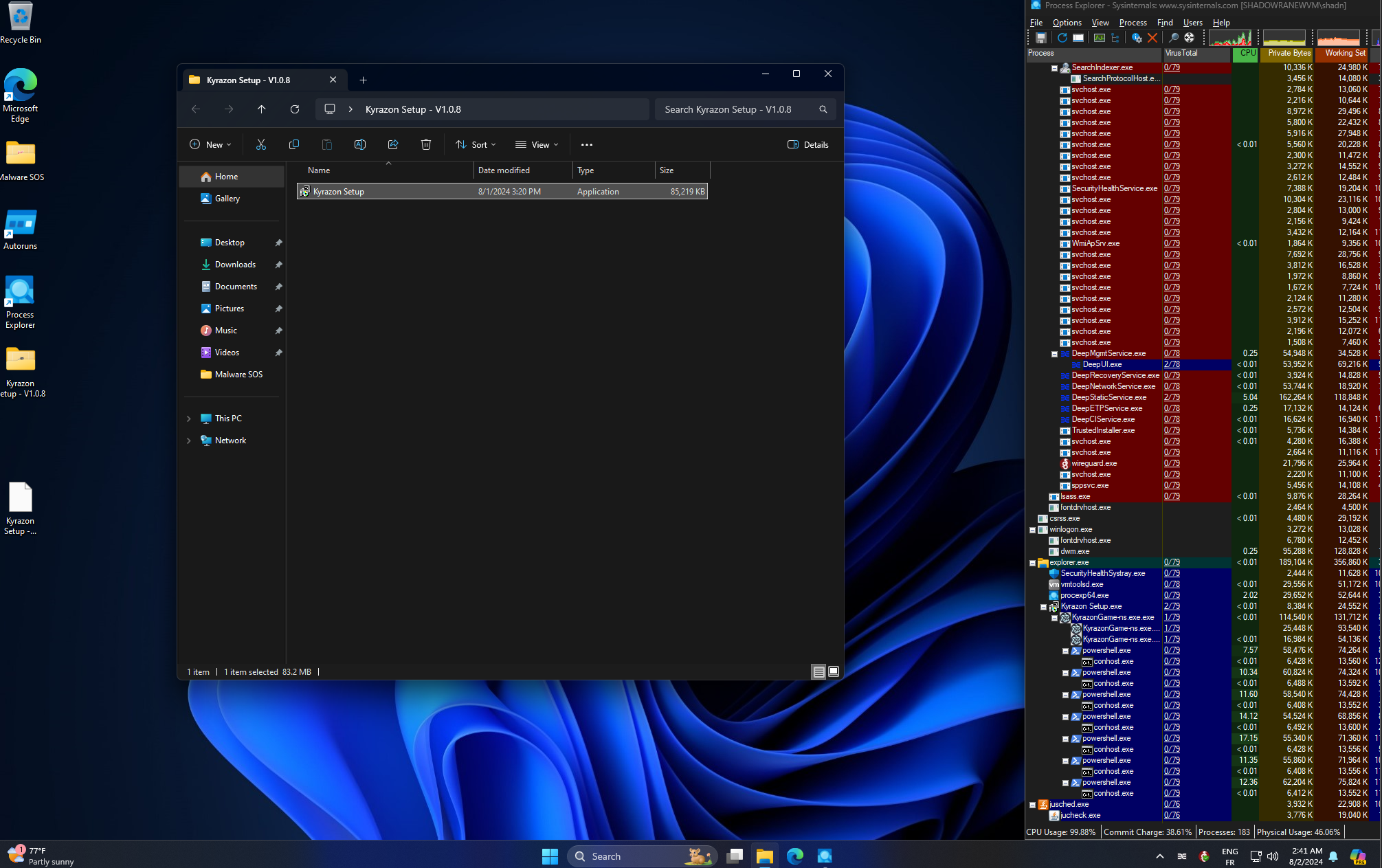
Task: Open the View dropdown in File Explorer
Action: (537, 144)
